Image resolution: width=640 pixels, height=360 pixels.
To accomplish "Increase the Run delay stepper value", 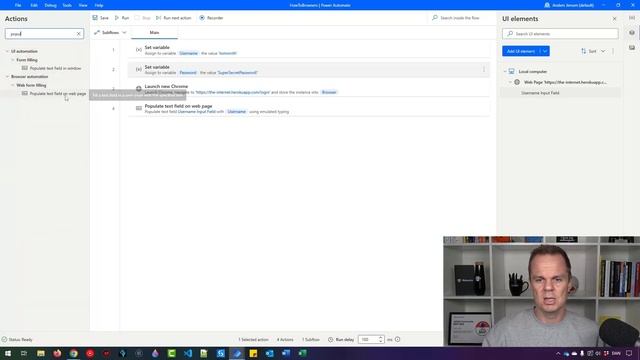I will (x=380, y=338).
